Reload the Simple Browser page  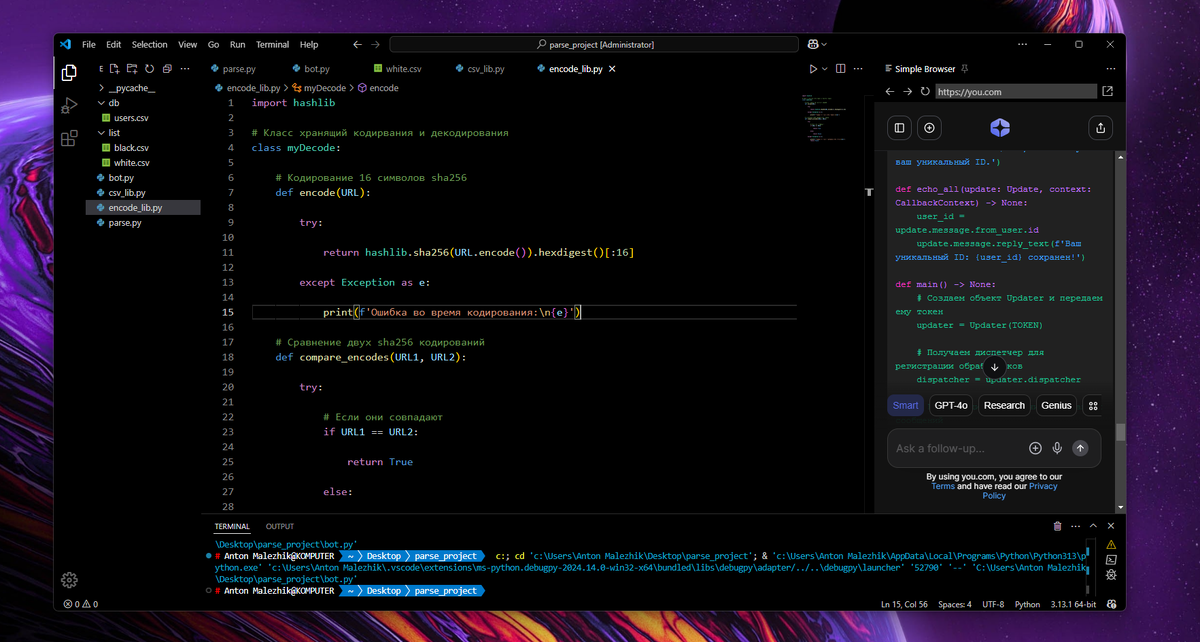coord(925,91)
